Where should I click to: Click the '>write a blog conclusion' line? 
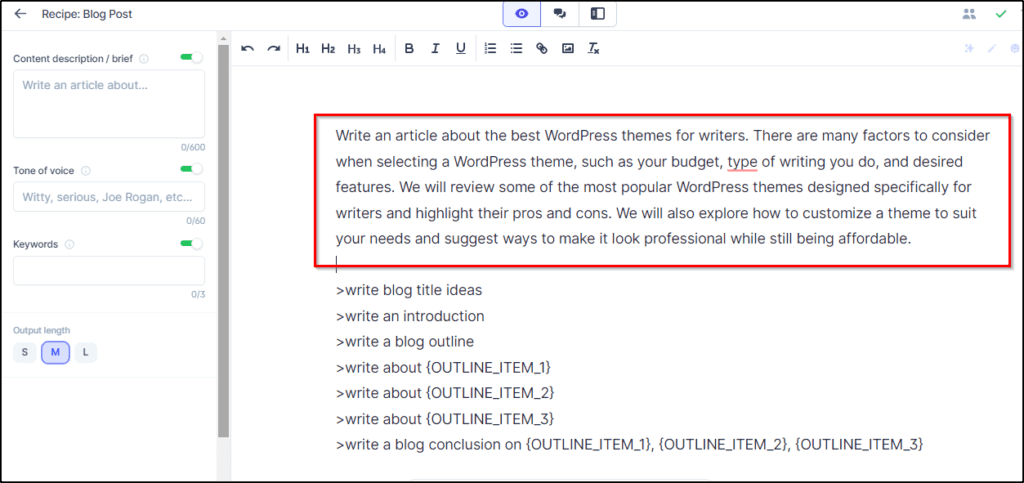[630, 444]
